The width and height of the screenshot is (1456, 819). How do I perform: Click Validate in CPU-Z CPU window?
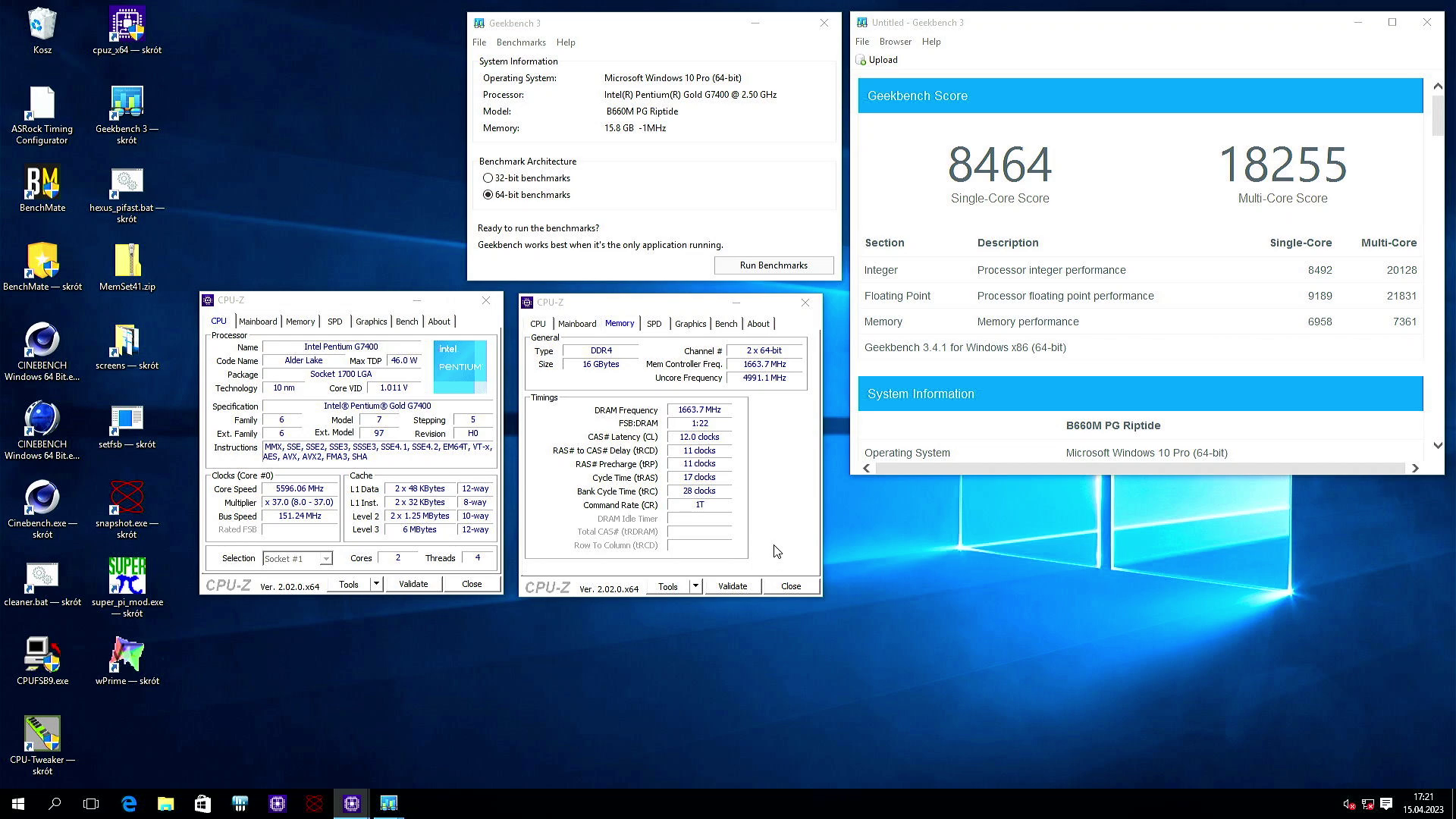413,584
